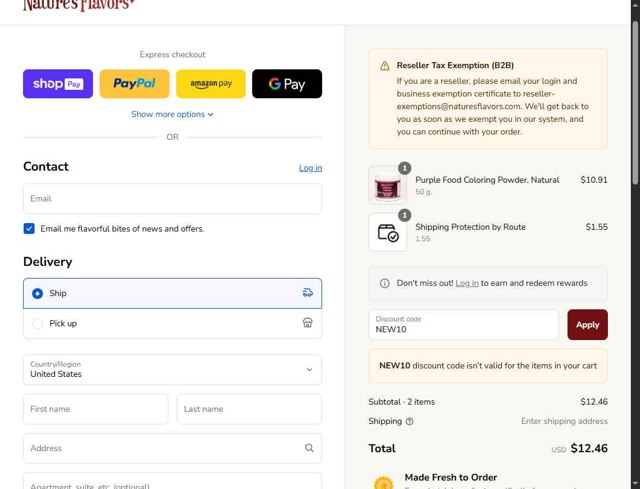The height and width of the screenshot is (489, 640).
Task: Click the page vertical scrollbar
Action: (636, 102)
